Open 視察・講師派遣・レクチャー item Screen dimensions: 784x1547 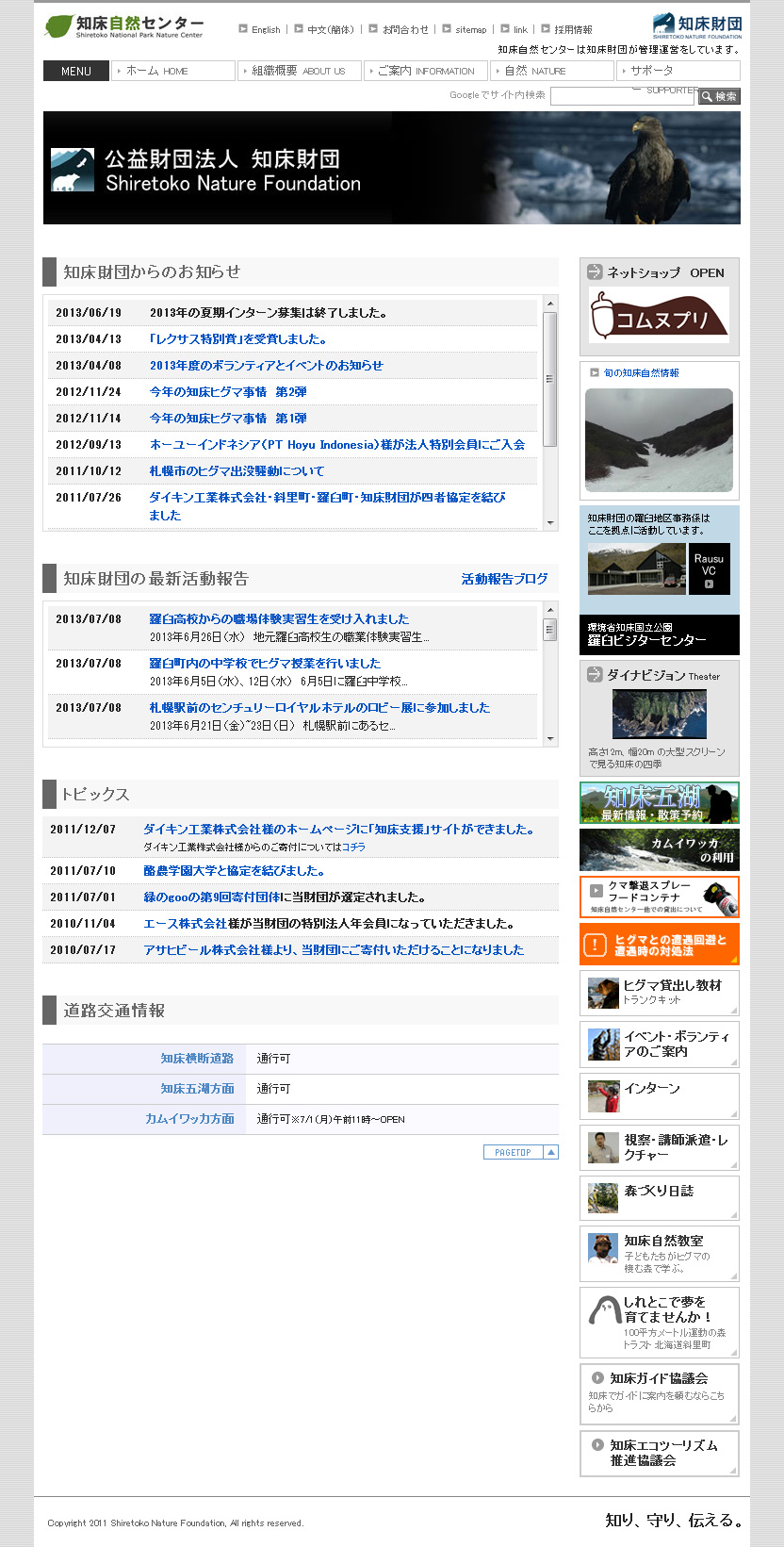click(x=660, y=1147)
